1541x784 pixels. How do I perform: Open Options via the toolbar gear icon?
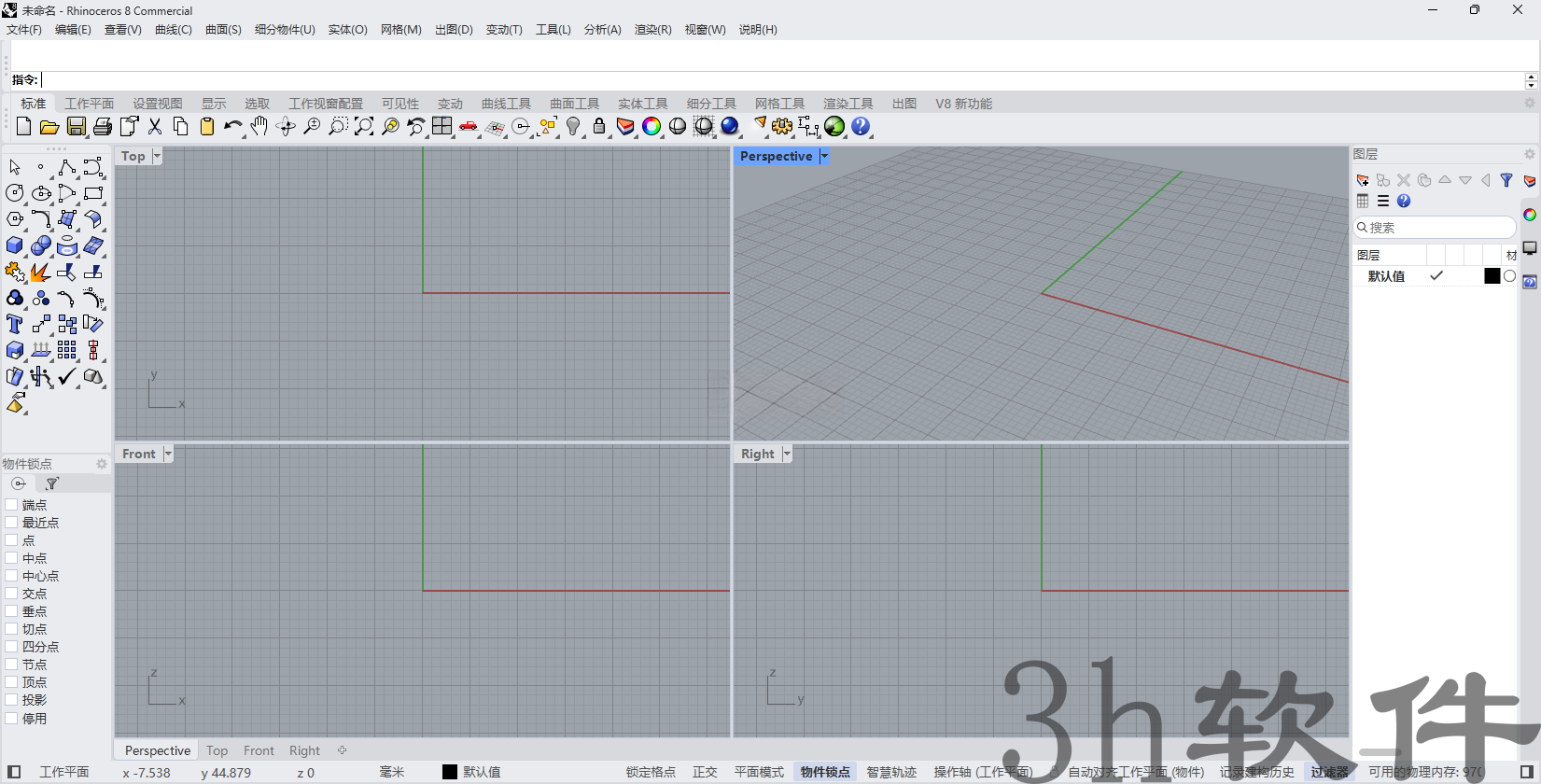coord(782,126)
